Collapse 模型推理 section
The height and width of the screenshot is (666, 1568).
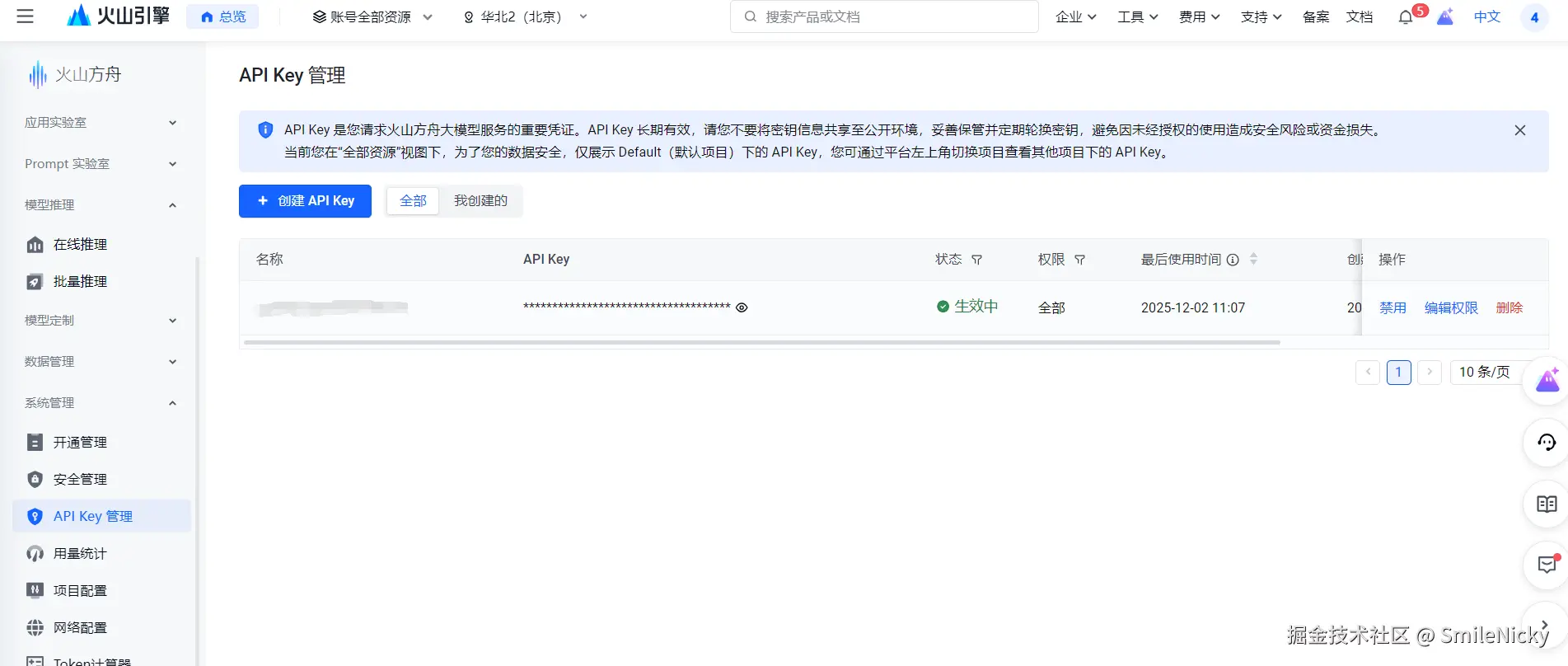pos(102,204)
